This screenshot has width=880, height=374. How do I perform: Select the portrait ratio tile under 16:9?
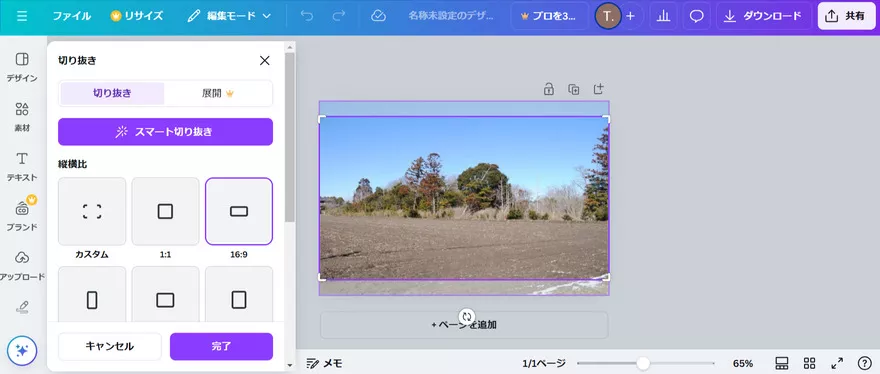tap(239, 294)
